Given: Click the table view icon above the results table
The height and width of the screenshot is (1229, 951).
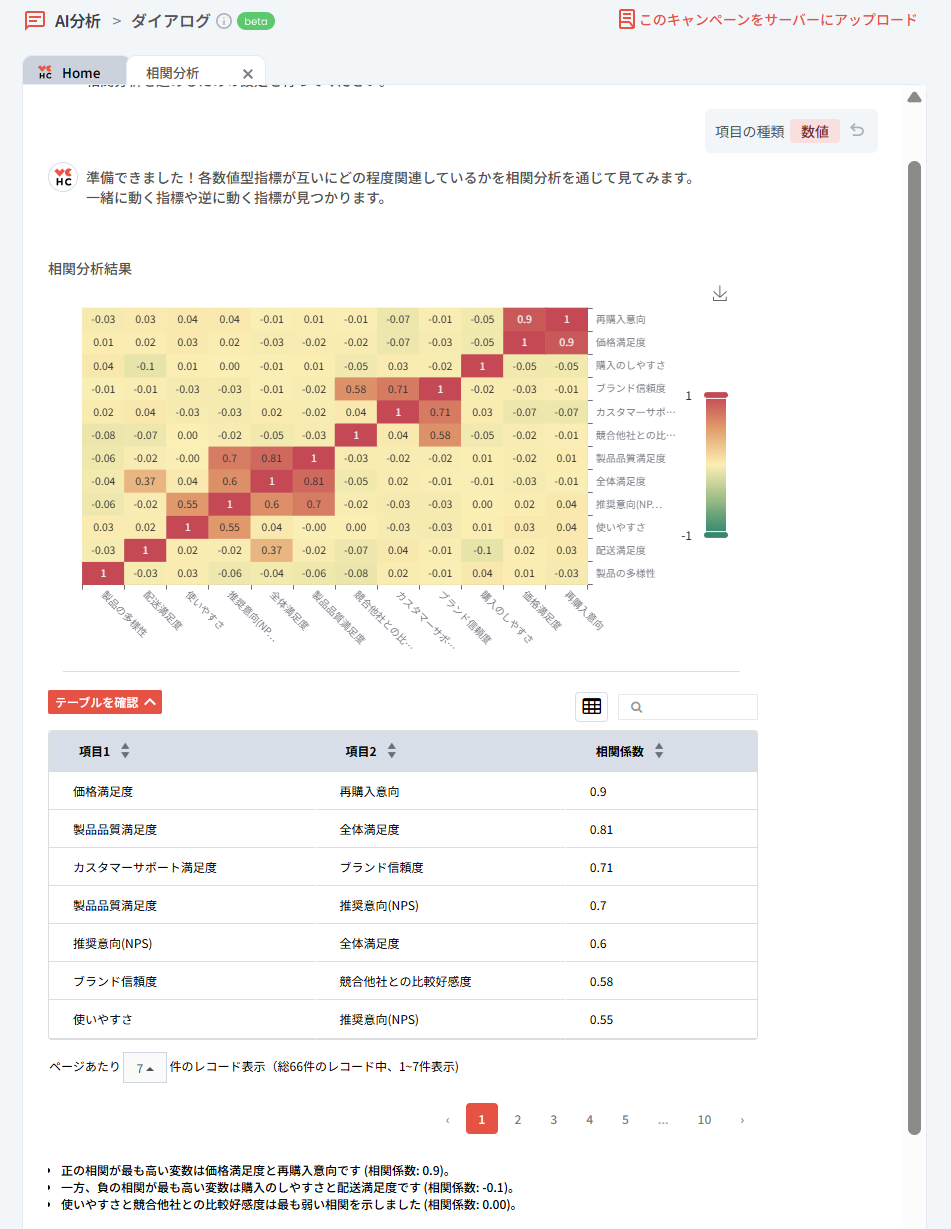Looking at the screenshot, I should [x=591, y=707].
